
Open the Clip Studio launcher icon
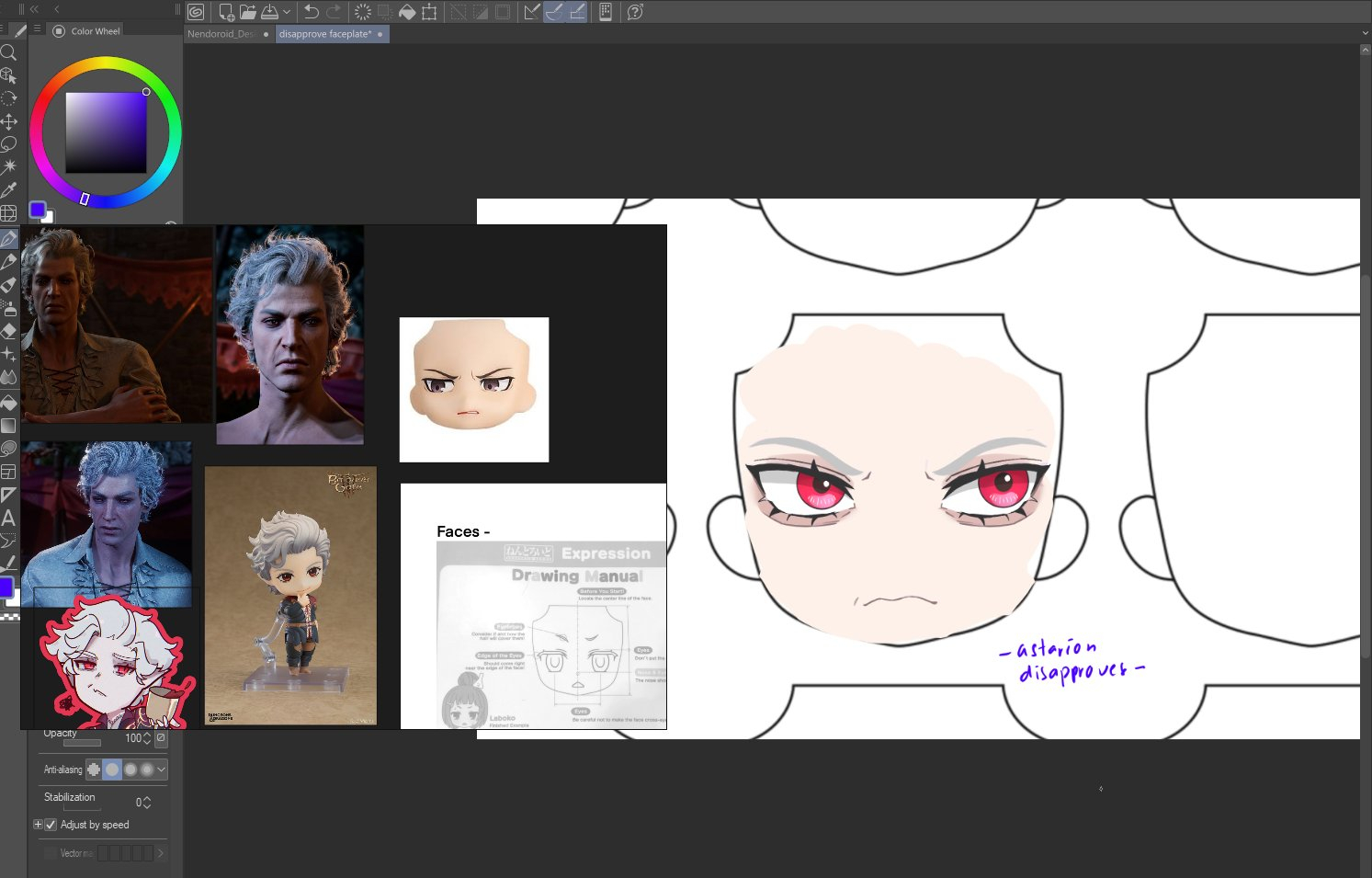196,12
